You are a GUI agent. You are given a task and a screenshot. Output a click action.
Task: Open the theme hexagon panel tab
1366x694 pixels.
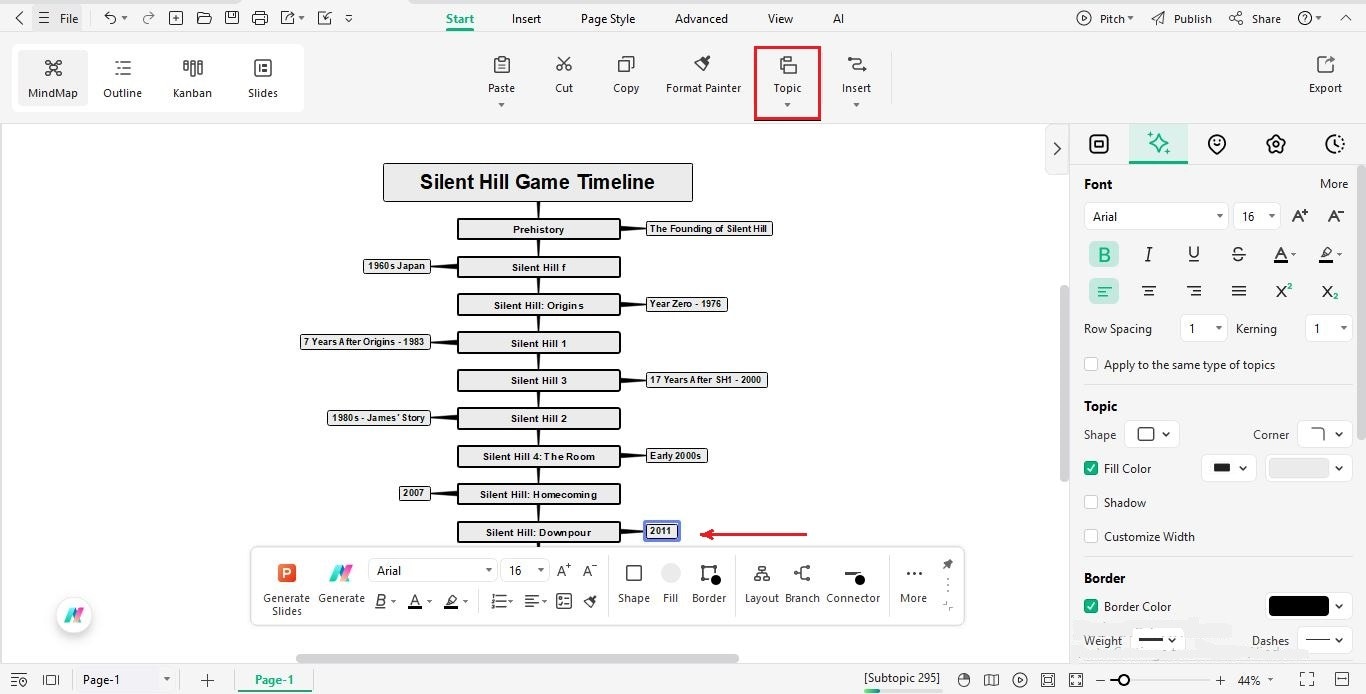[x=1276, y=144]
